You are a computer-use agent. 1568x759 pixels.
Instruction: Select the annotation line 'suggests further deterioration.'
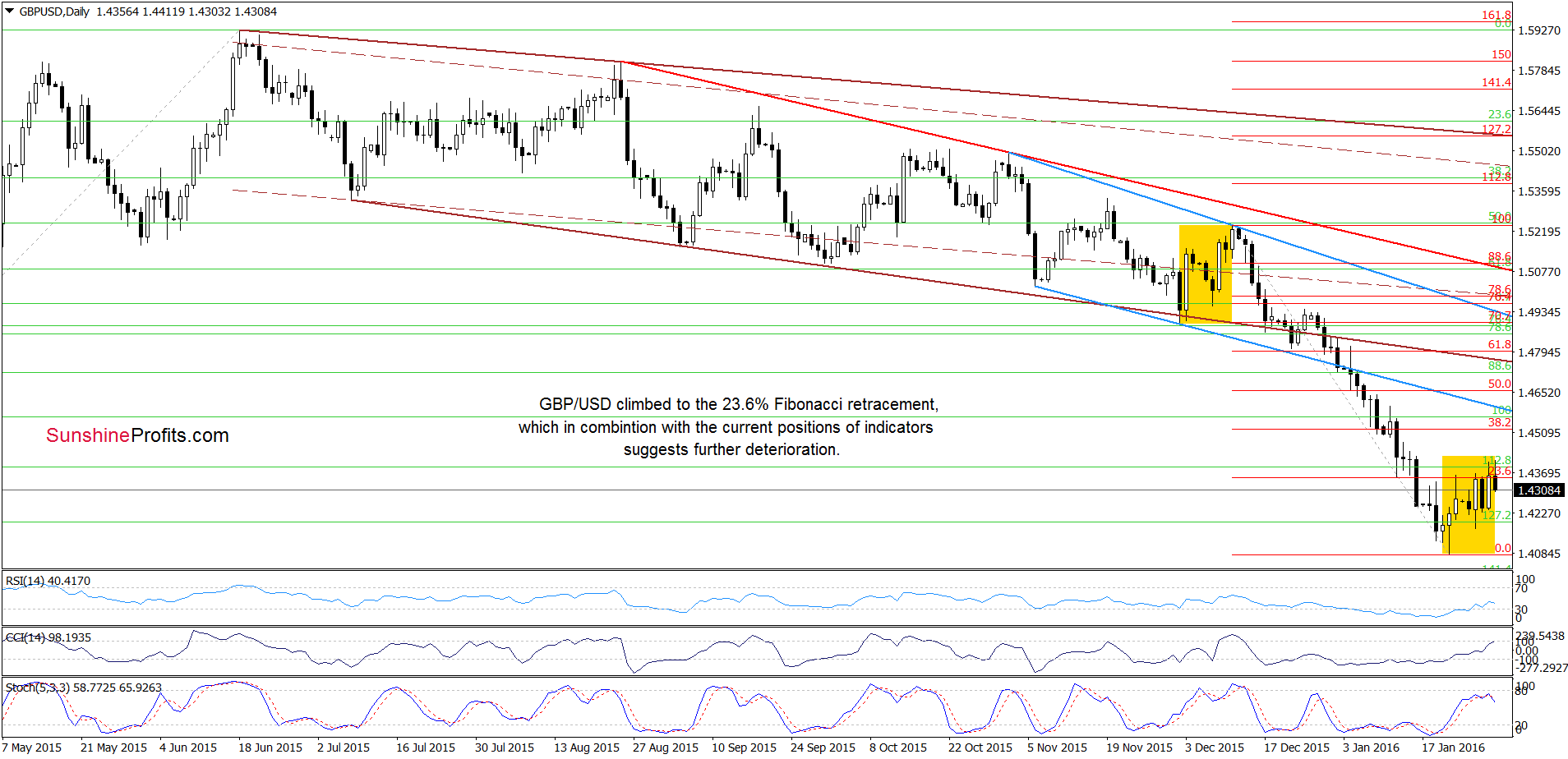pyautogui.click(x=731, y=449)
